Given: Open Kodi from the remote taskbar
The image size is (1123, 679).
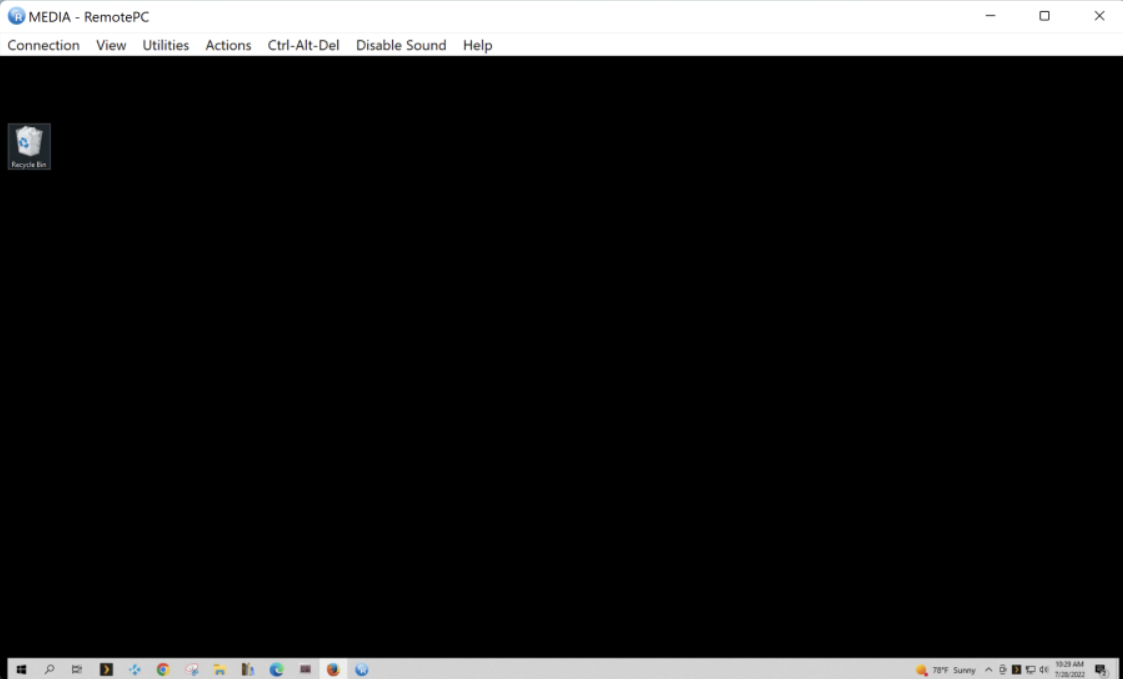Looking at the screenshot, I should [x=135, y=670].
